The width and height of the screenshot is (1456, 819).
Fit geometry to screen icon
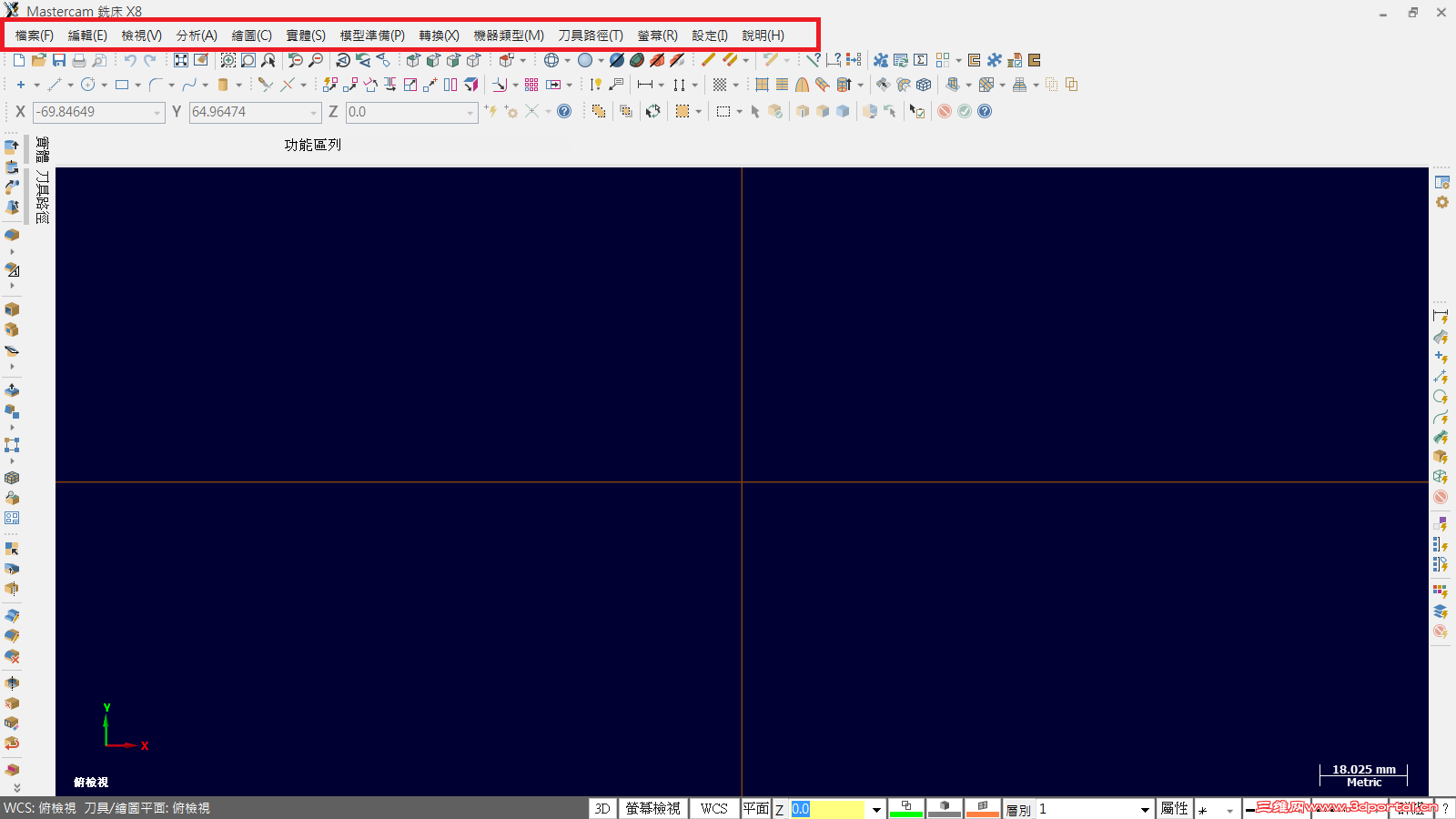(181, 60)
